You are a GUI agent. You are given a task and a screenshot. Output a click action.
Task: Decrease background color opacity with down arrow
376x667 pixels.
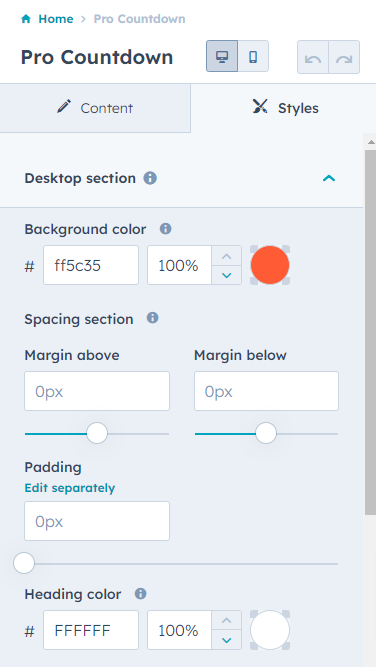pyautogui.click(x=227, y=275)
